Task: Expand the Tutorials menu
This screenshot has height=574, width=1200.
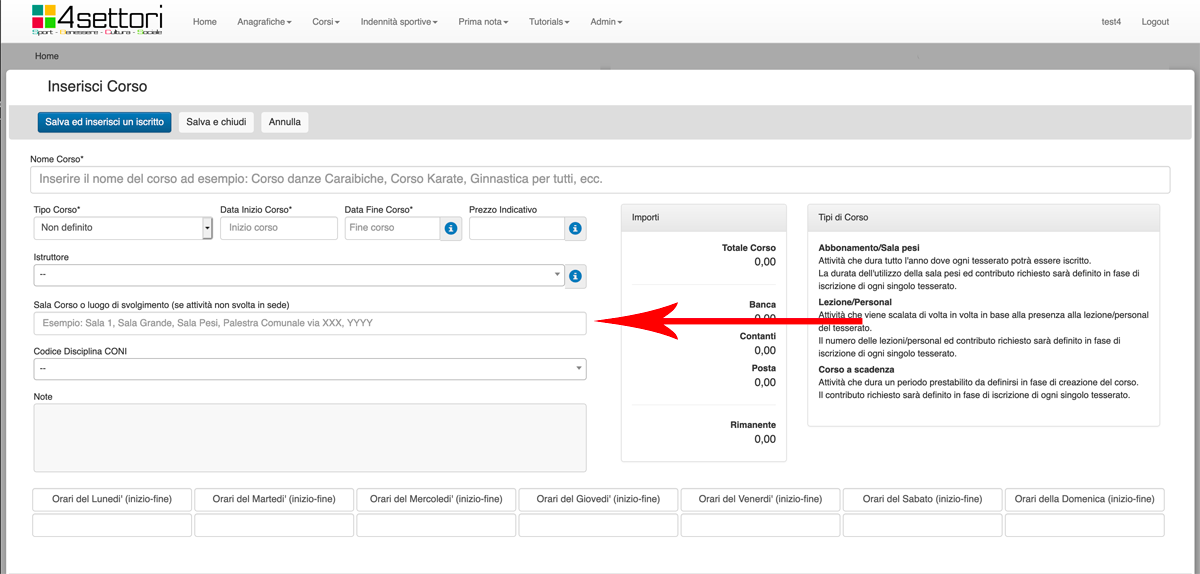Action: click(549, 22)
